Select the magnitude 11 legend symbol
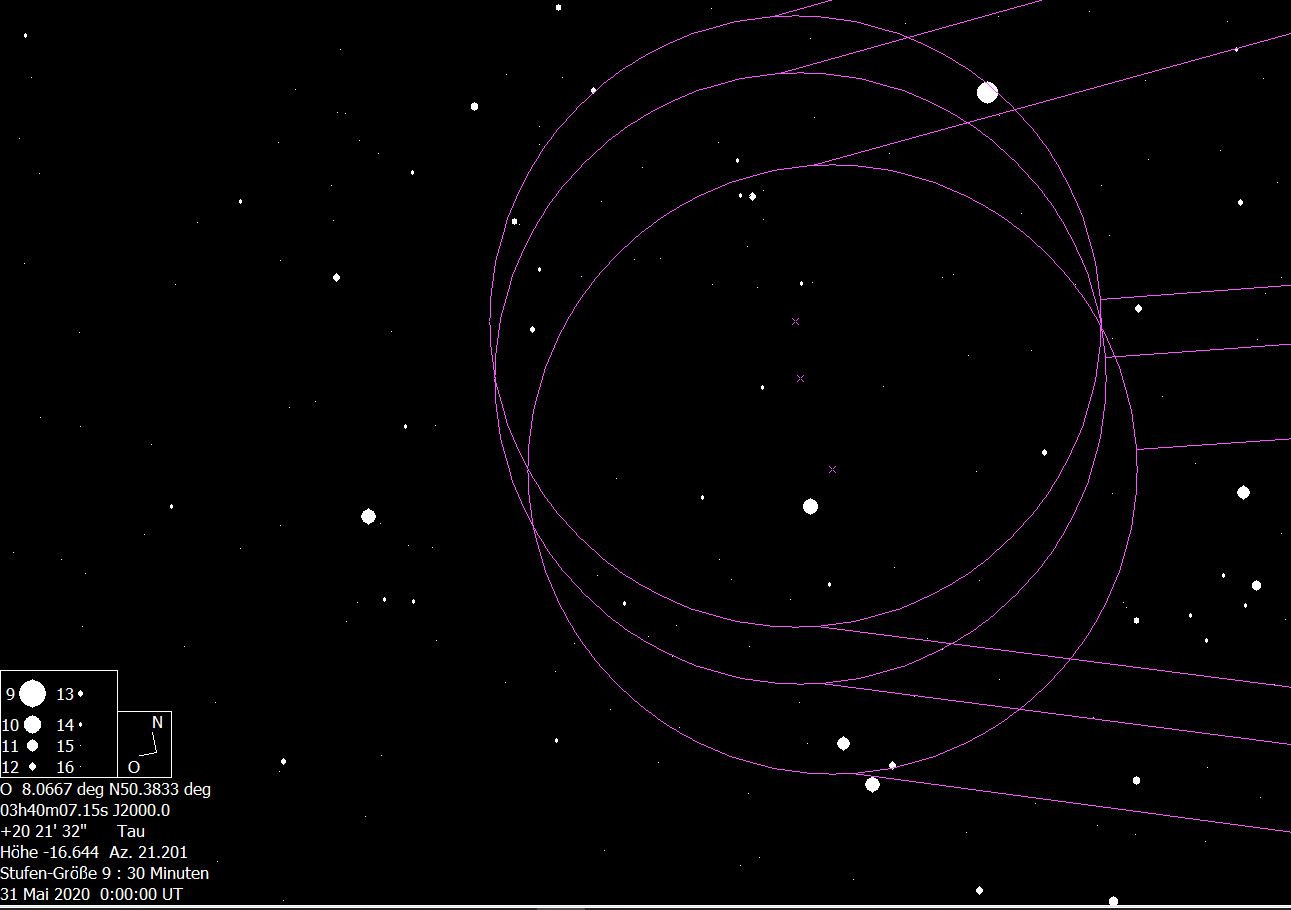Viewport: 1291px width, 910px height. [33, 746]
